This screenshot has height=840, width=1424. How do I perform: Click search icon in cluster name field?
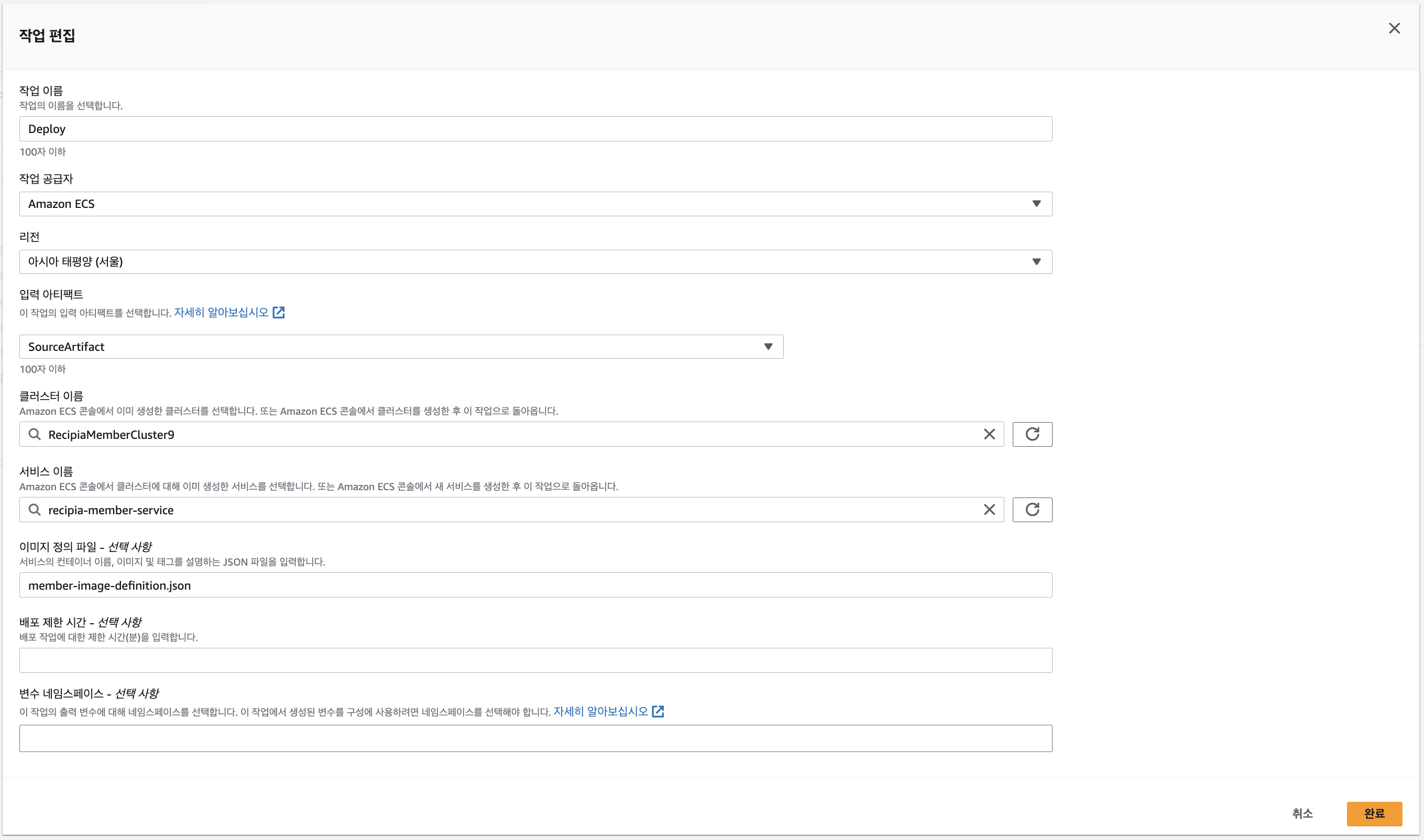pos(35,434)
